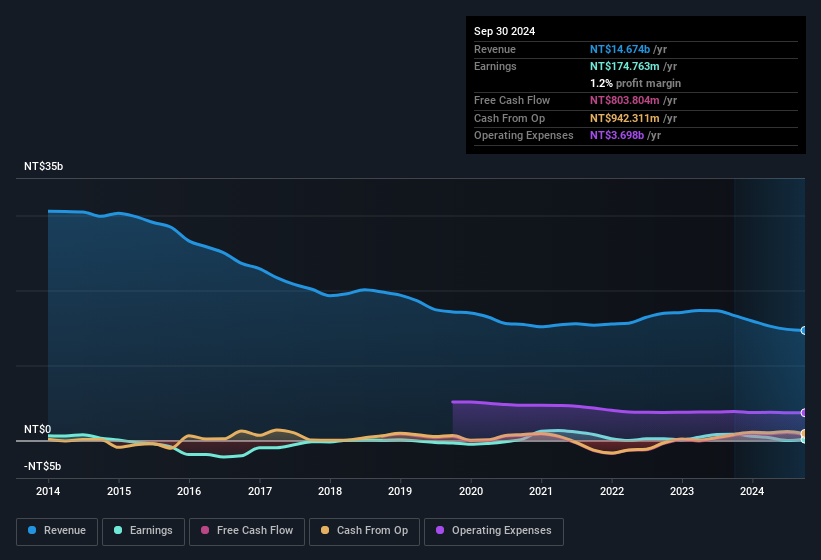Click the teal dot in Earnings legend
The height and width of the screenshot is (560, 821).
118,530
